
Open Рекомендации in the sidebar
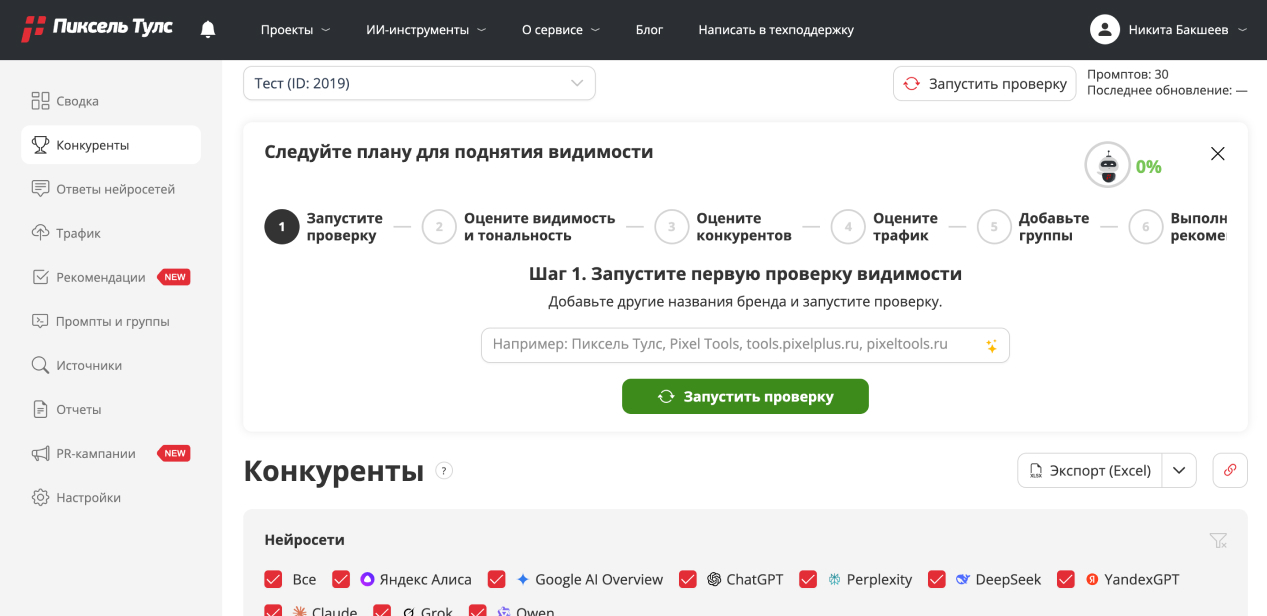point(111,277)
